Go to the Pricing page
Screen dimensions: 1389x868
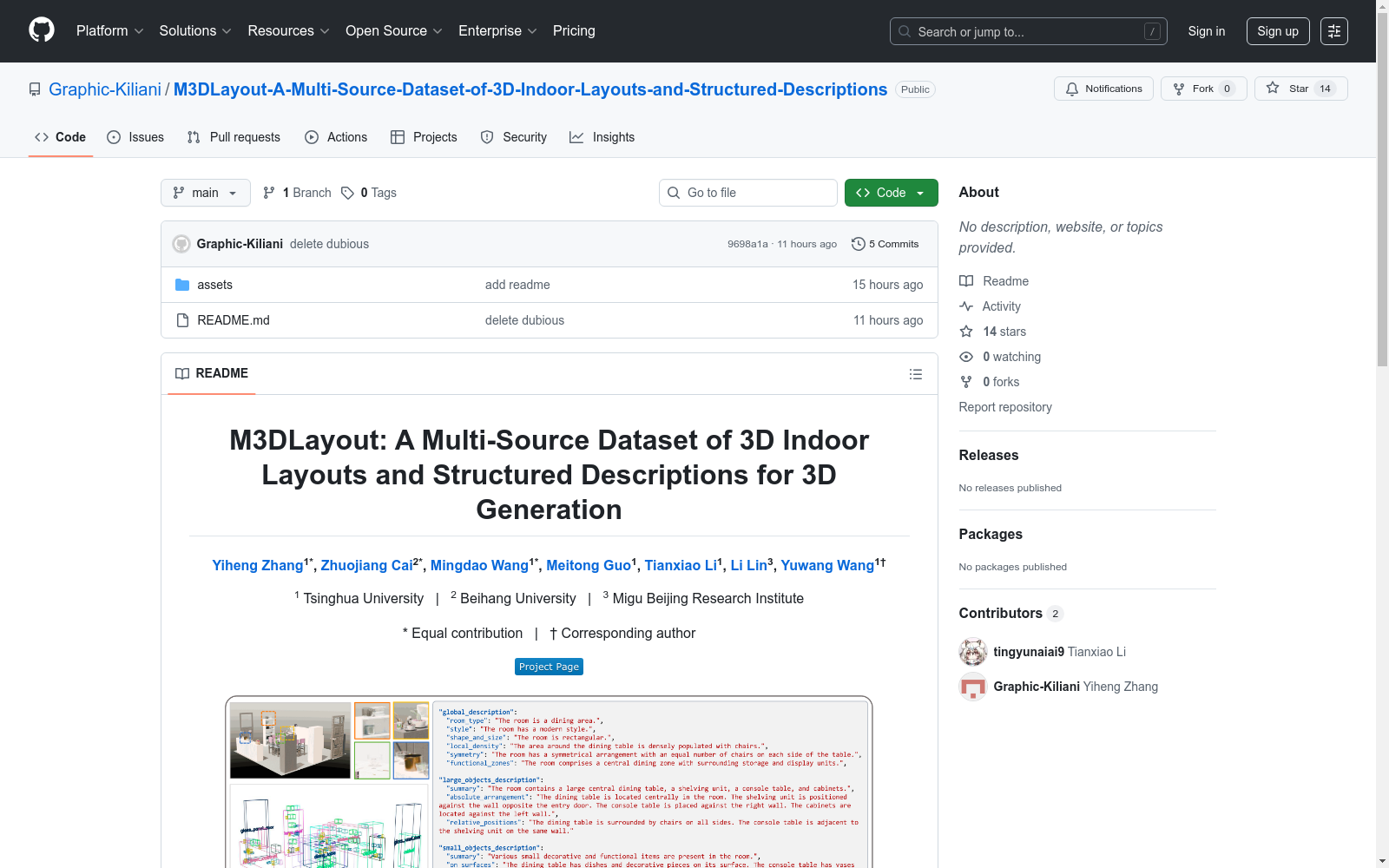574,31
